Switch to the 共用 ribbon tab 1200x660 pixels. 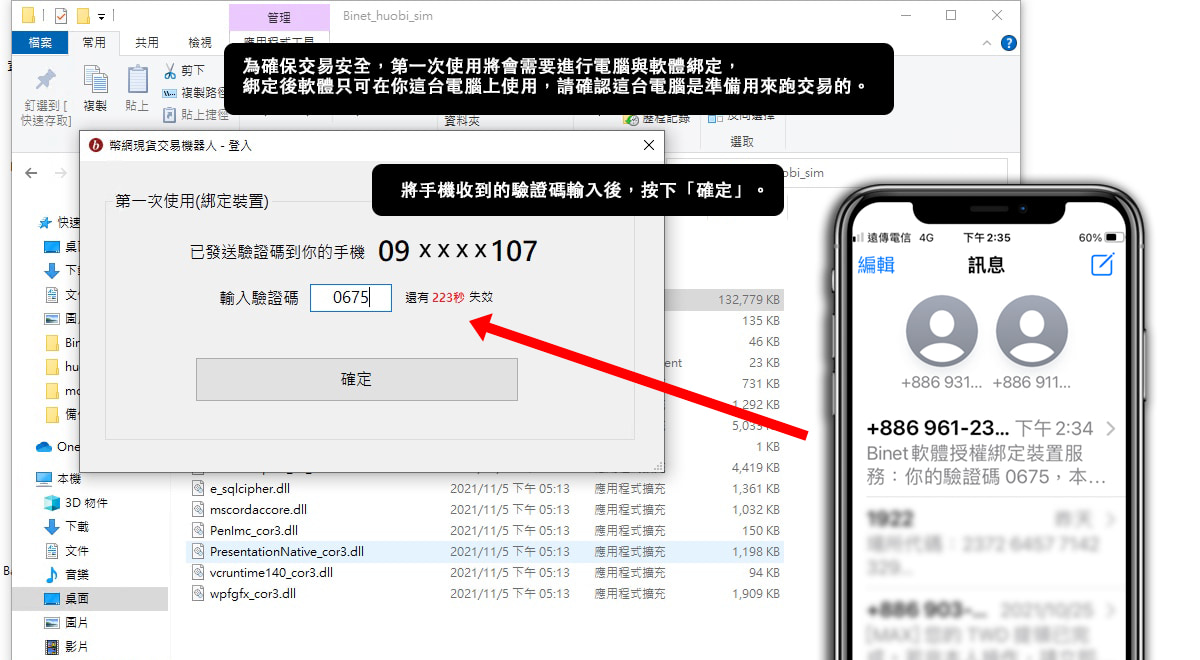pos(147,43)
